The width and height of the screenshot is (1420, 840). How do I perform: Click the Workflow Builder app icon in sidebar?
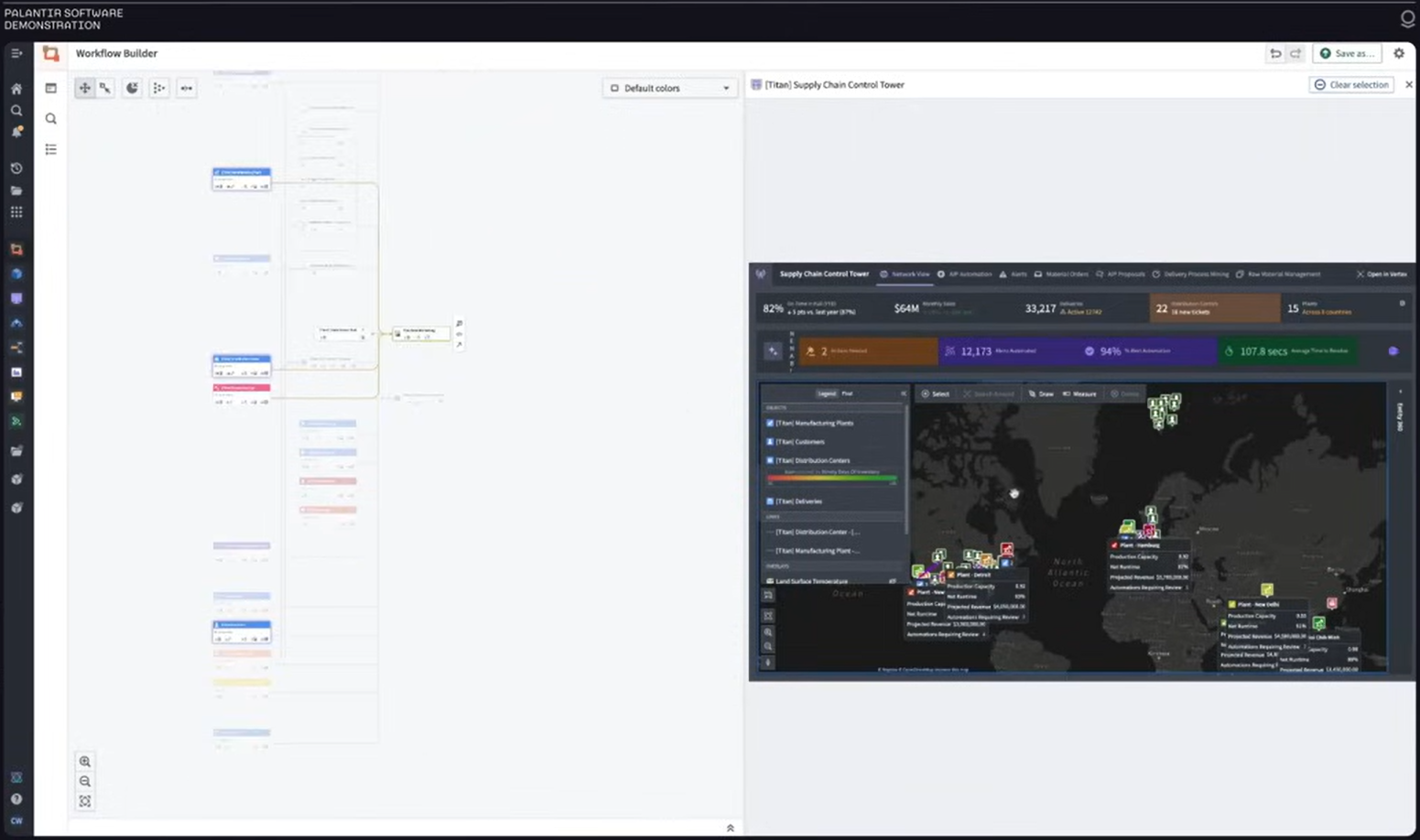[16, 249]
